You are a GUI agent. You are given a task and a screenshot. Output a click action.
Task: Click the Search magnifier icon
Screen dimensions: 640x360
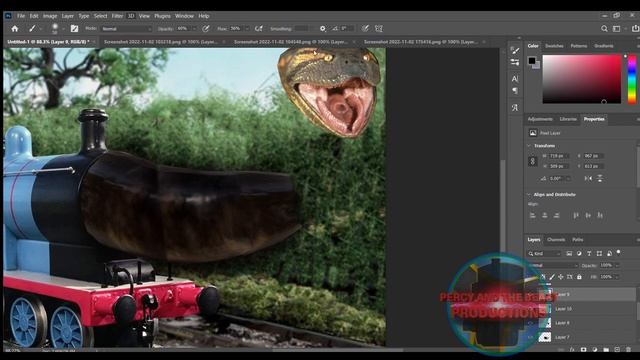pos(604,29)
